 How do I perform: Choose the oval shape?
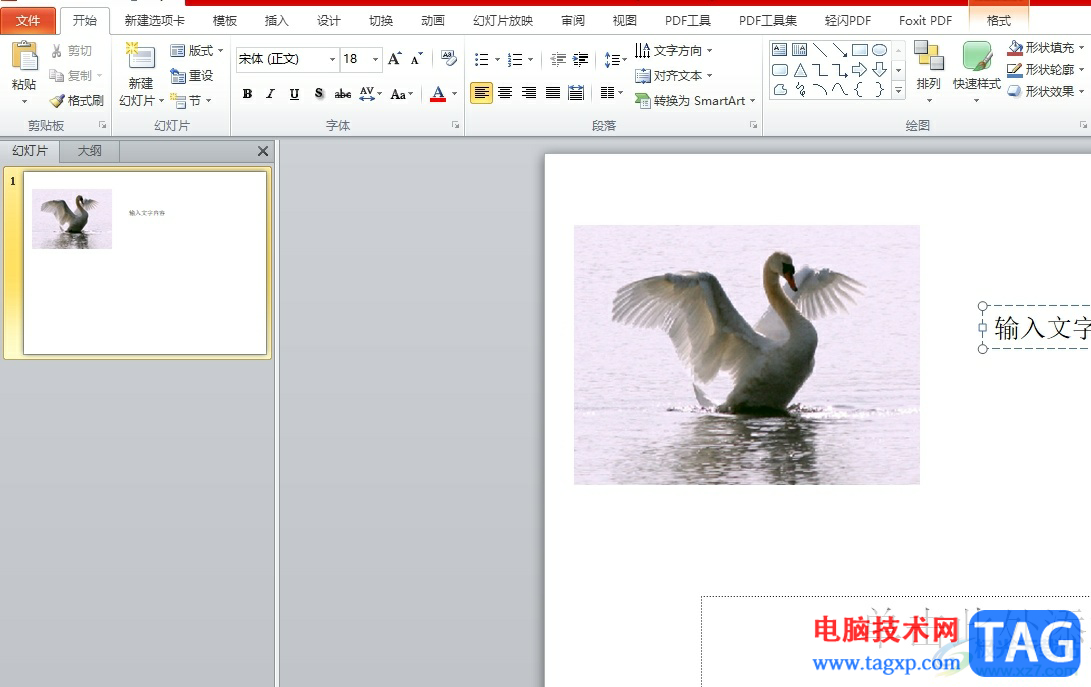tap(879, 50)
